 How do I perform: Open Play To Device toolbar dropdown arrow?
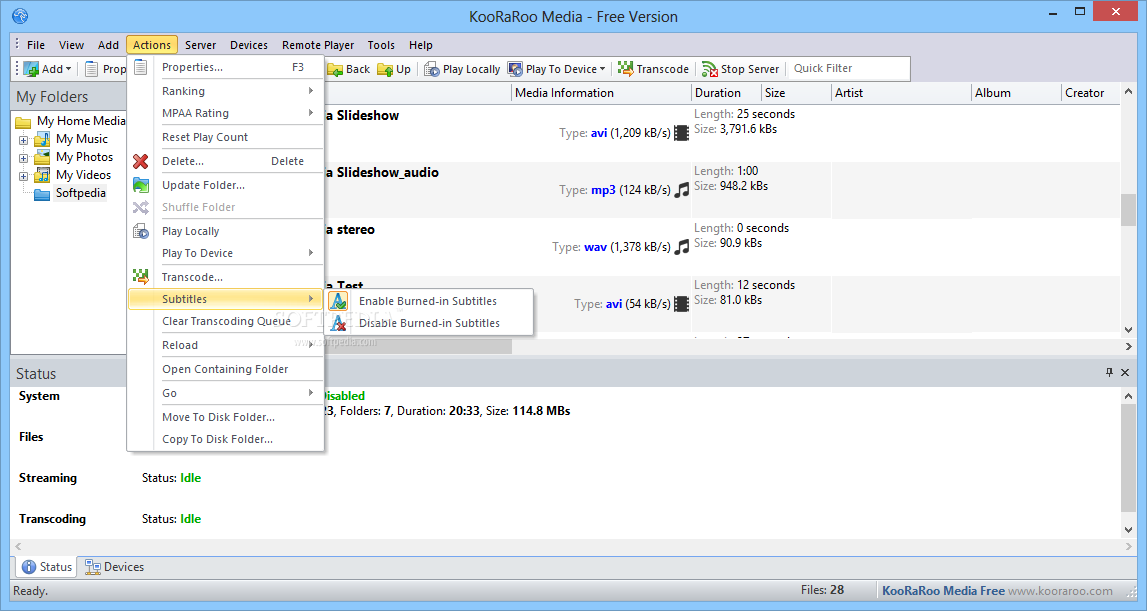[x=603, y=69]
